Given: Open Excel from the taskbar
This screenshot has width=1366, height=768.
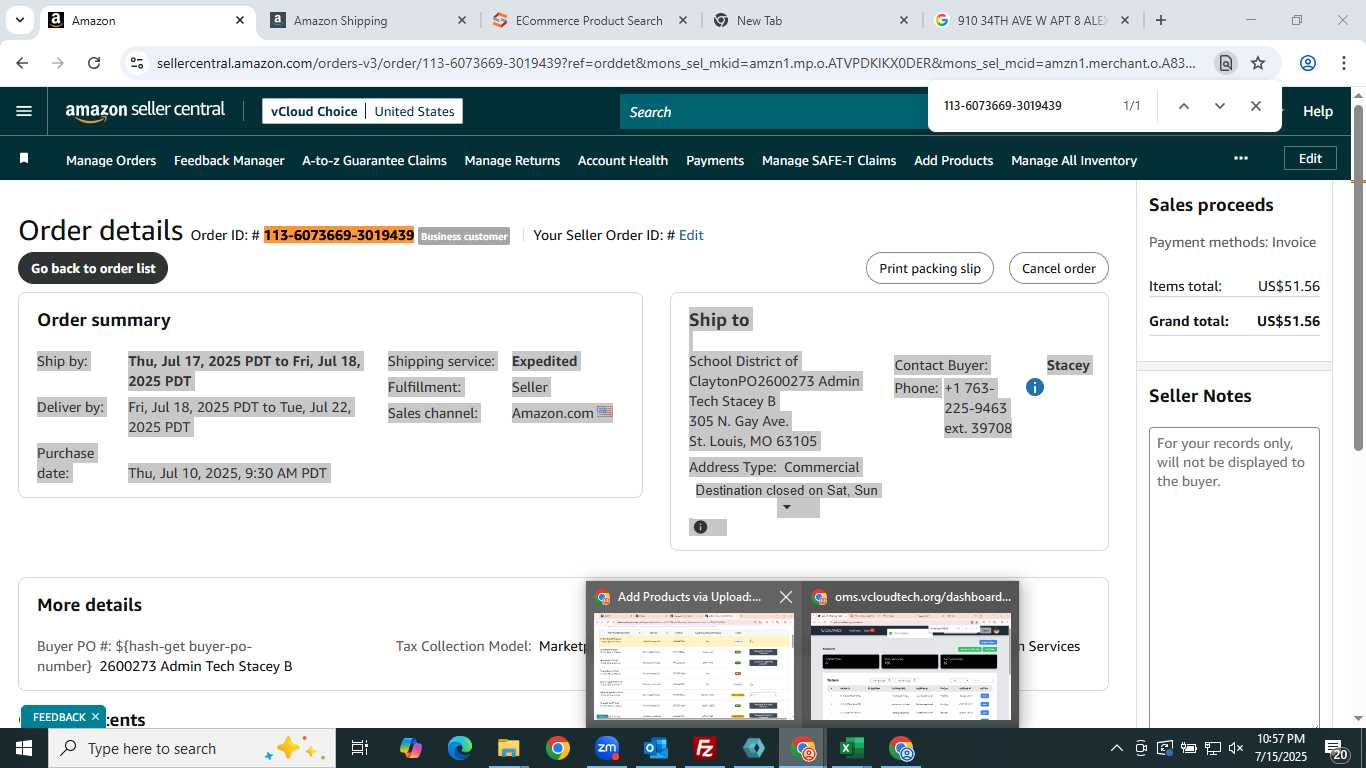Looking at the screenshot, I should pos(852,748).
